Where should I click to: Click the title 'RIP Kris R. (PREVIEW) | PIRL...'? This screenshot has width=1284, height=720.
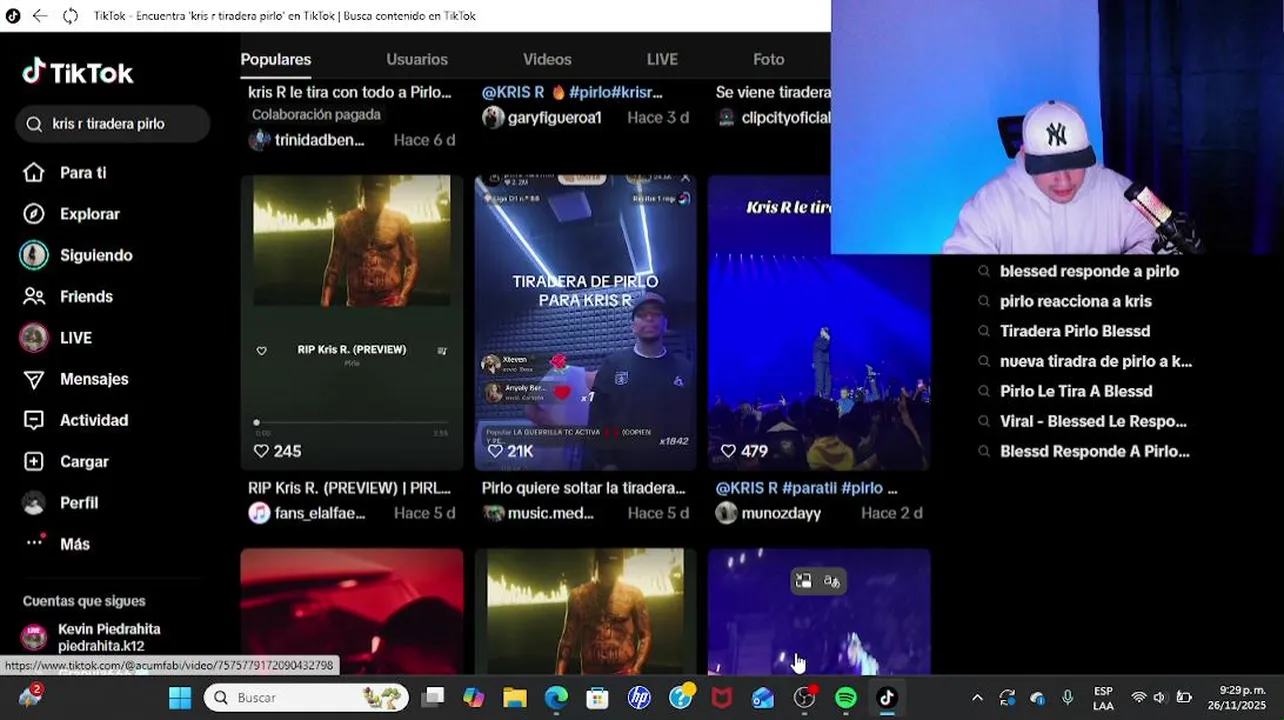[350, 488]
